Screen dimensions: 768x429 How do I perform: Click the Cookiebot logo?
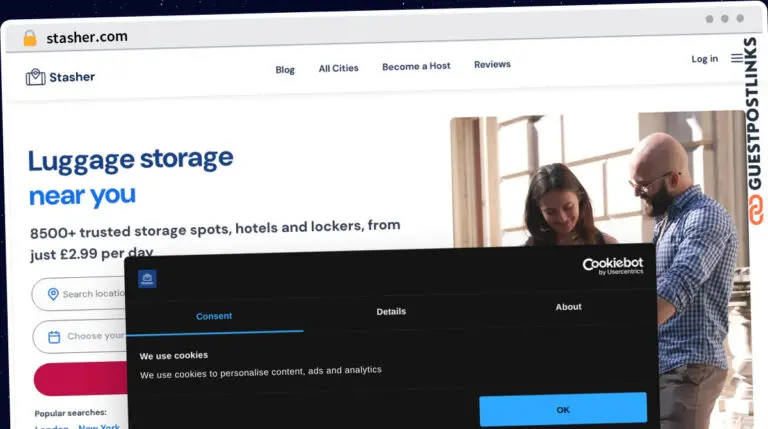click(612, 266)
